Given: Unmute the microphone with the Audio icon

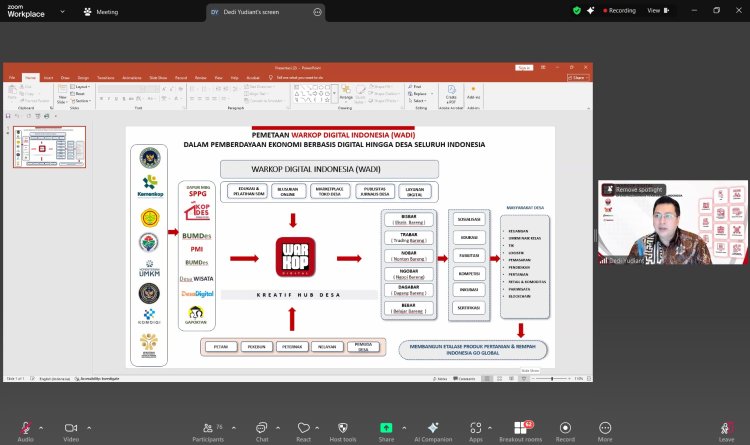Looking at the screenshot, I should (25, 427).
